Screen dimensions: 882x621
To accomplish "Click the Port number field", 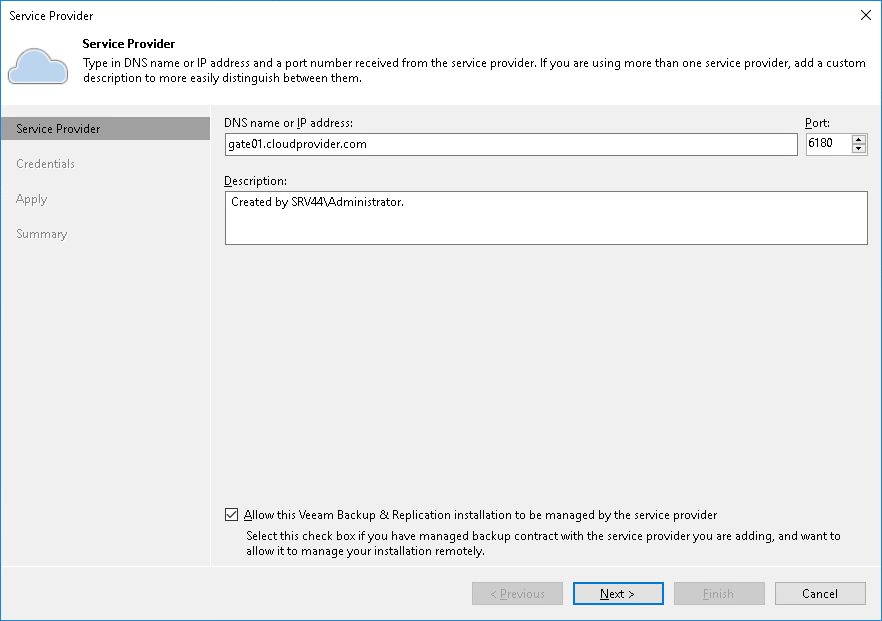I will pos(827,144).
